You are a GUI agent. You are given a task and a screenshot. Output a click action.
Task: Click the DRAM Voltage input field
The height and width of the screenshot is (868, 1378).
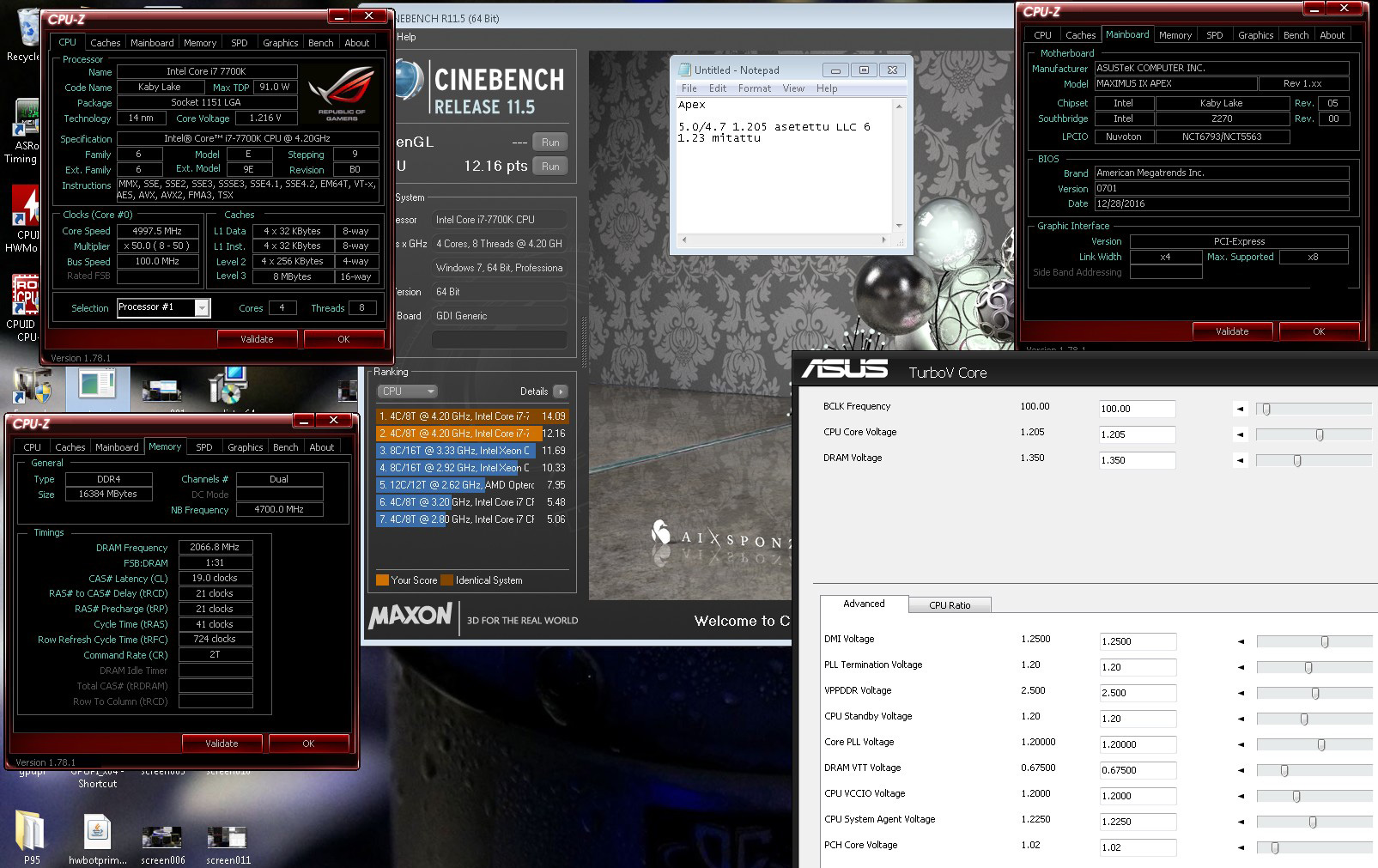point(1137,460)
